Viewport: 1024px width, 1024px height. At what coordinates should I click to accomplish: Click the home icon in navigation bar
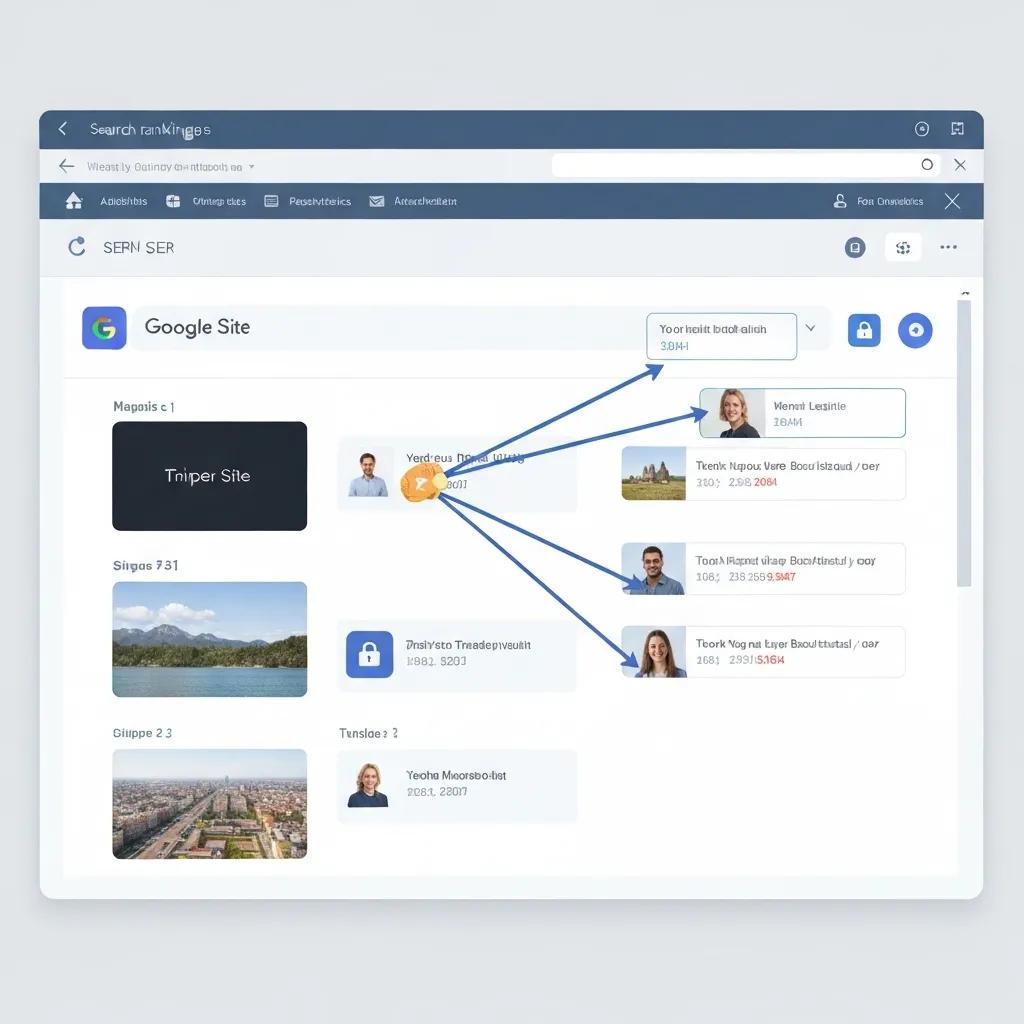point(74,201)
